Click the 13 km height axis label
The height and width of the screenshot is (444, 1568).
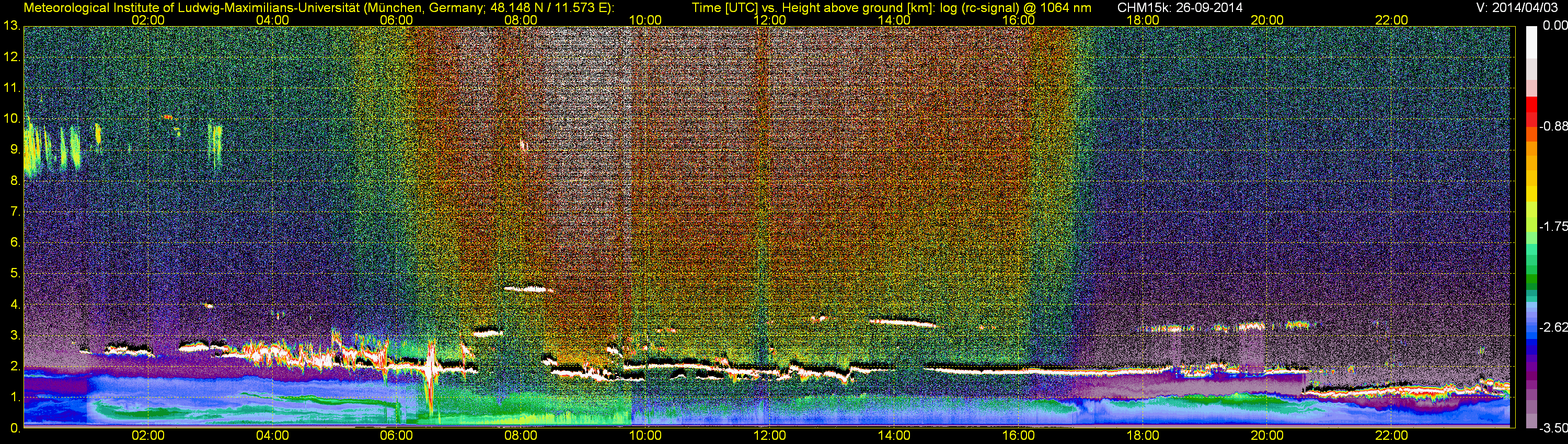click(11, 26)
